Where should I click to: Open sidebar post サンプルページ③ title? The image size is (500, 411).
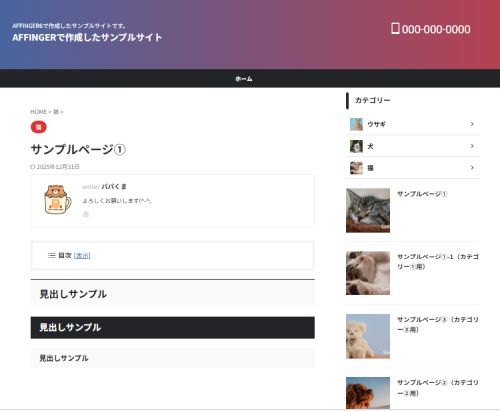tap(438, 324)
